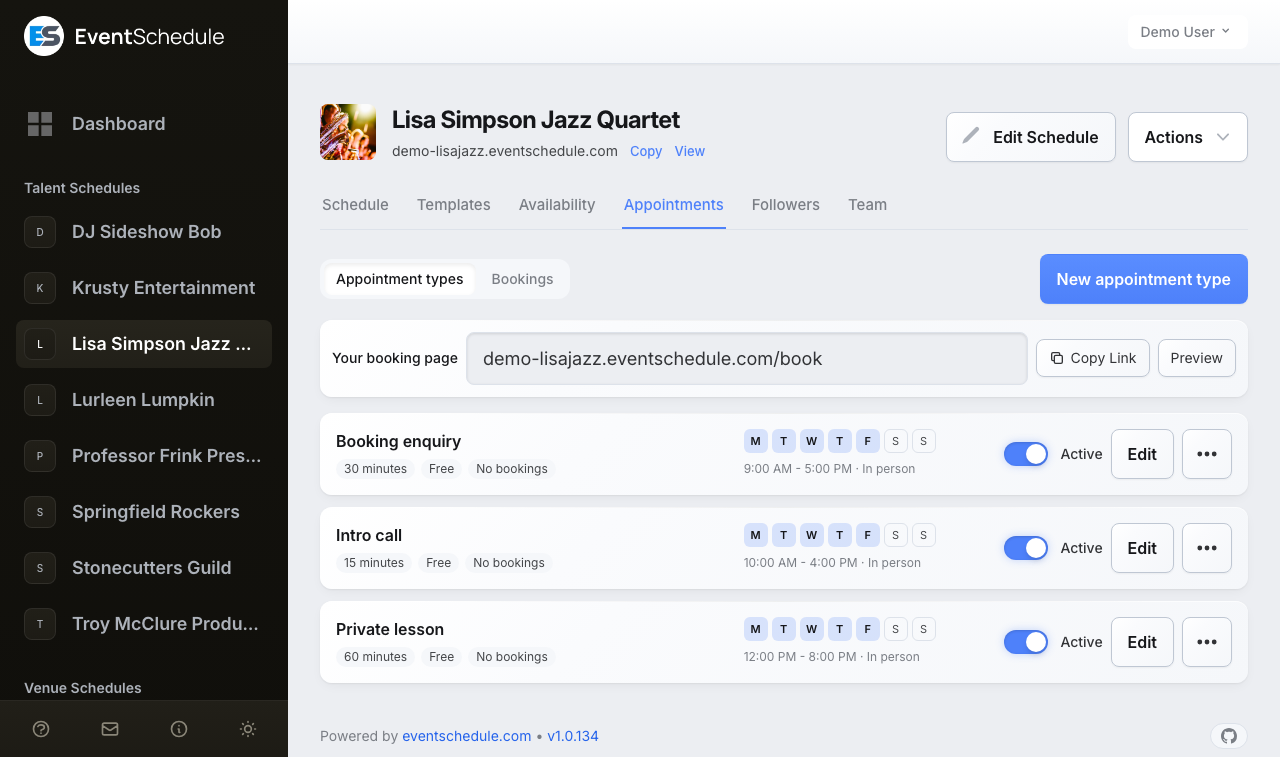Open more options for Private lesson
Viewport: 1280px width, 757px height.
tap(1207, 642)
